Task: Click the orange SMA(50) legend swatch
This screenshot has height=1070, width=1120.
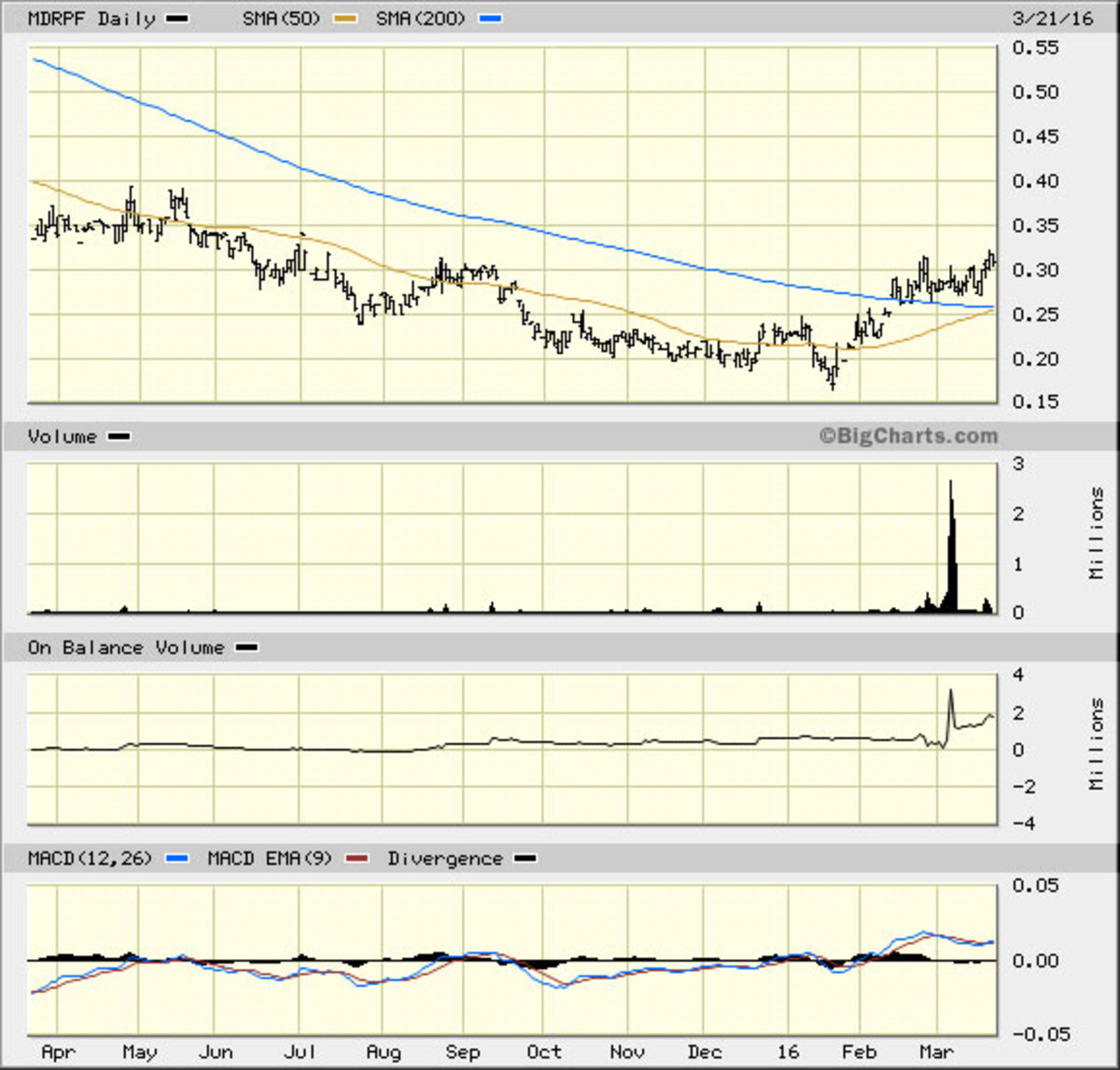Action: (346, 19)
